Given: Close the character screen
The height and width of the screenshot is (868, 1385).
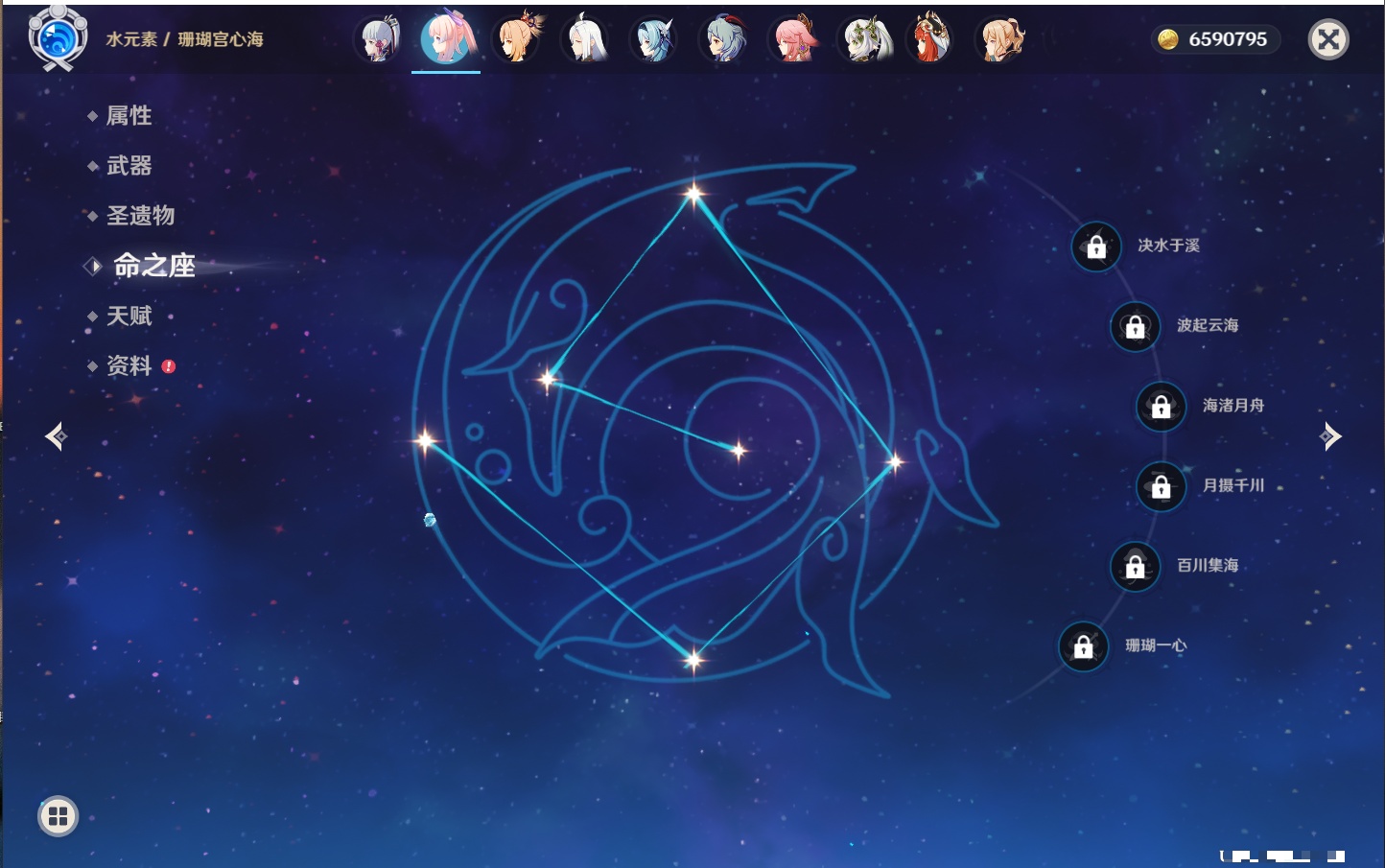Looking at the screenshot, I should pyautogui.click(x=1328, y=39).
